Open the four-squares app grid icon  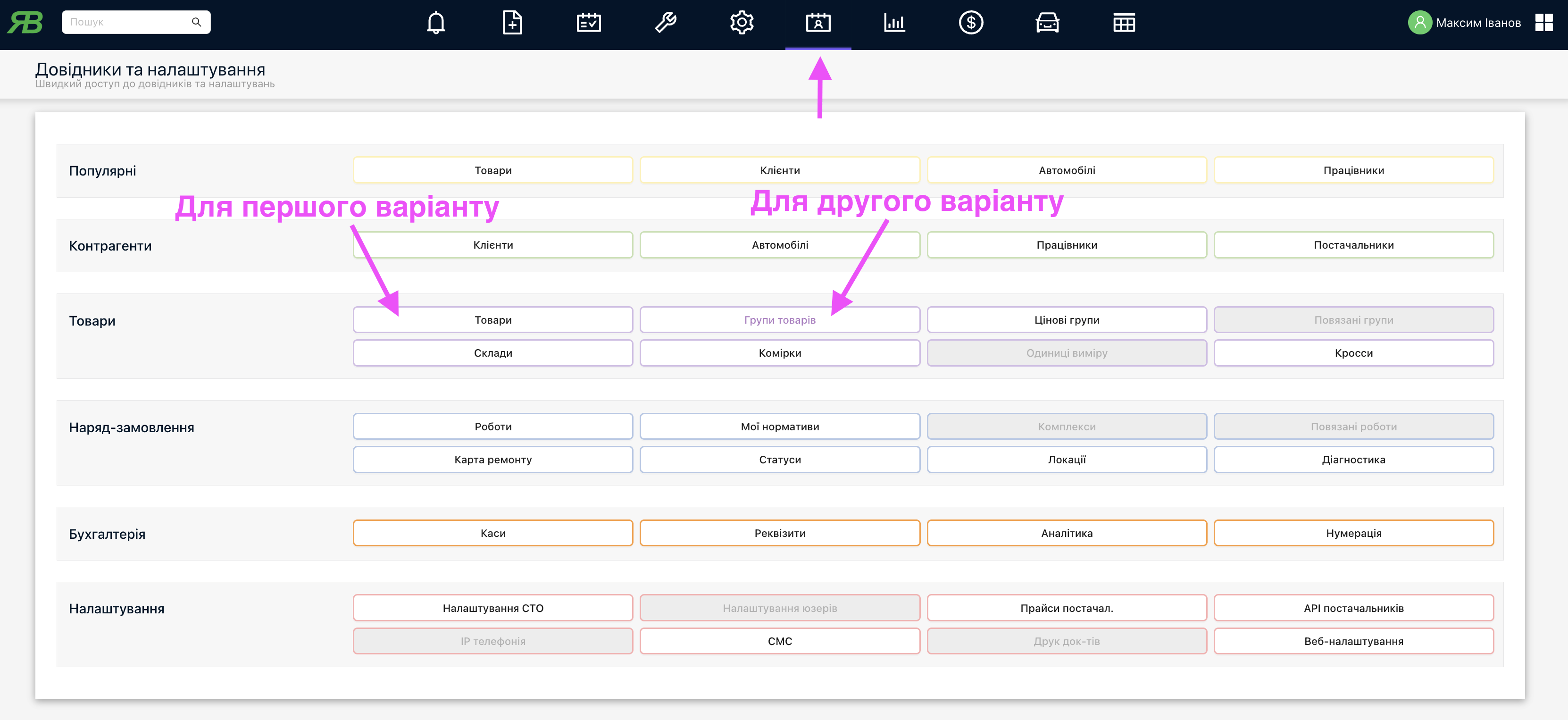(x=1543, y=23)
